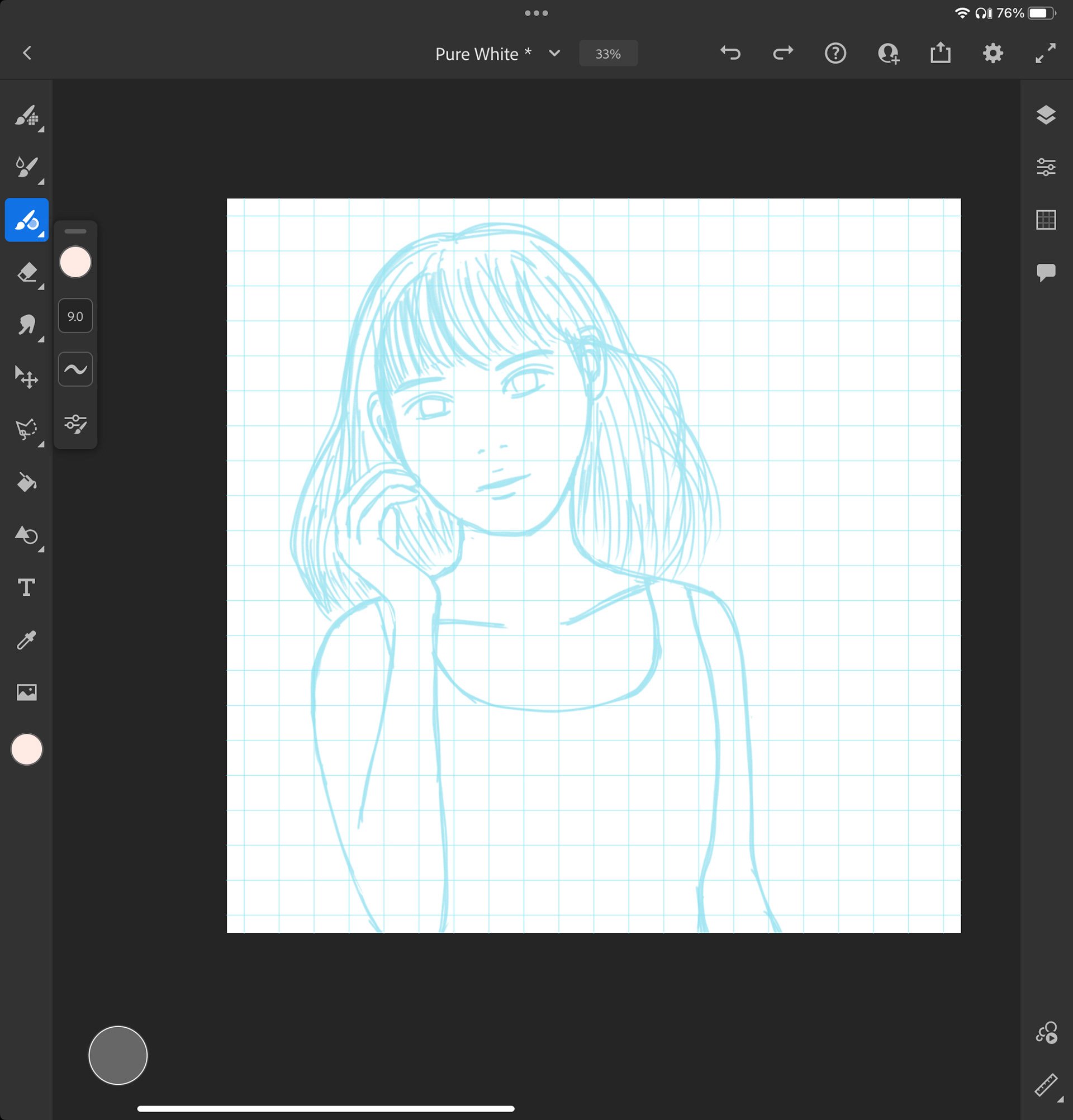
Task: Choose the Eraser tool
Action: 26,273
